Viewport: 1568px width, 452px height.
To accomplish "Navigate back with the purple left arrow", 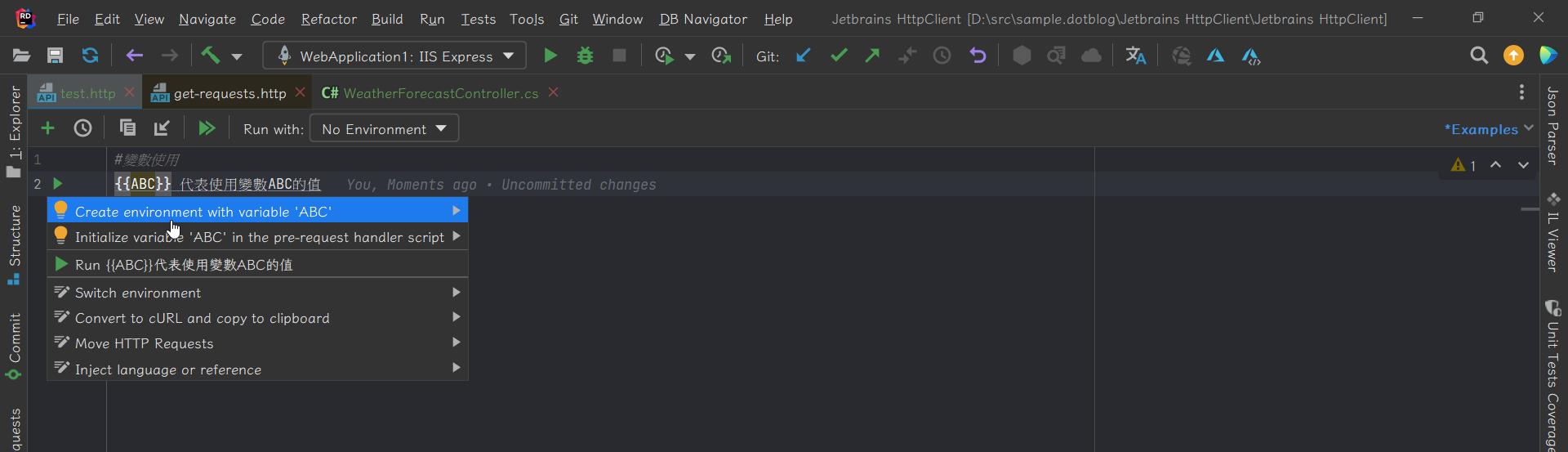I will click(135, 56).
